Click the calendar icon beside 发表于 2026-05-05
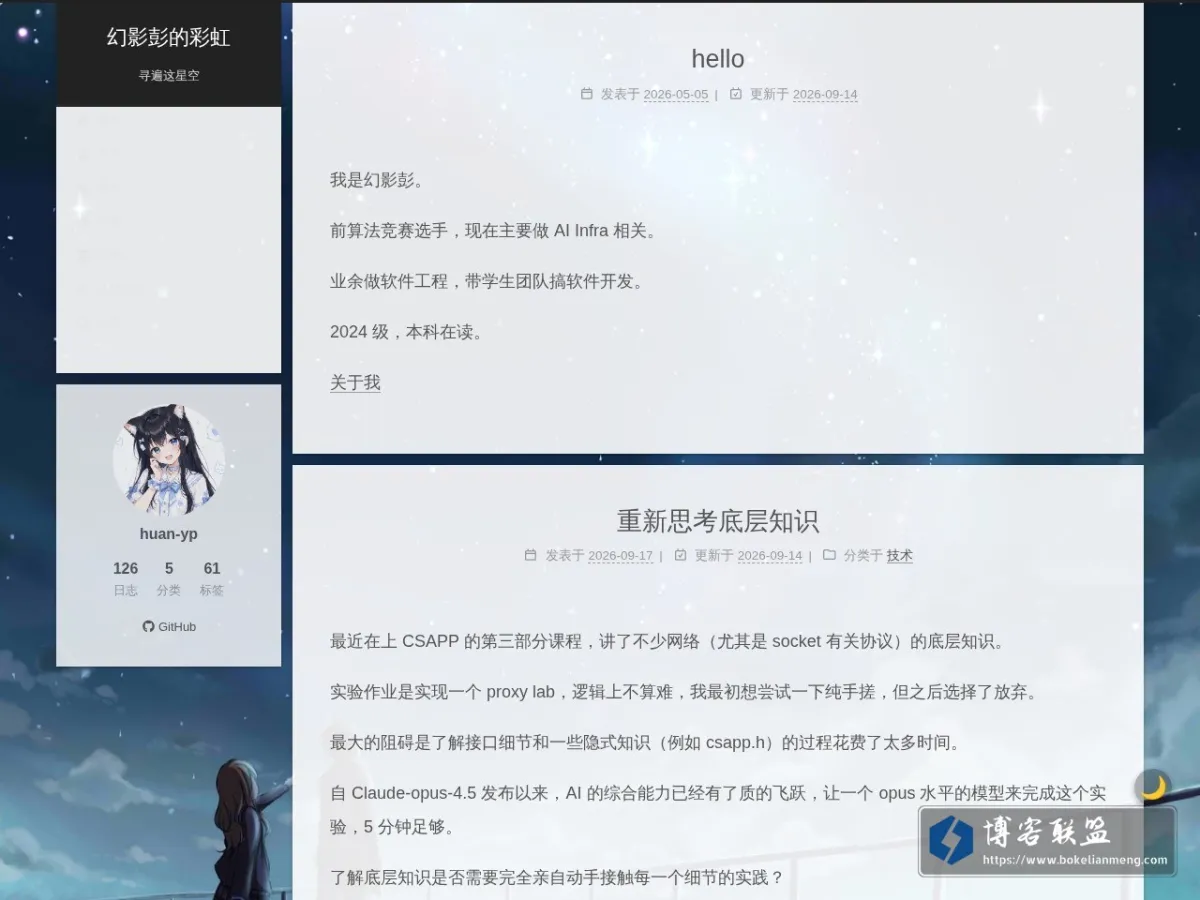This screenshot has height=900, width=1200. coord(587,94)
